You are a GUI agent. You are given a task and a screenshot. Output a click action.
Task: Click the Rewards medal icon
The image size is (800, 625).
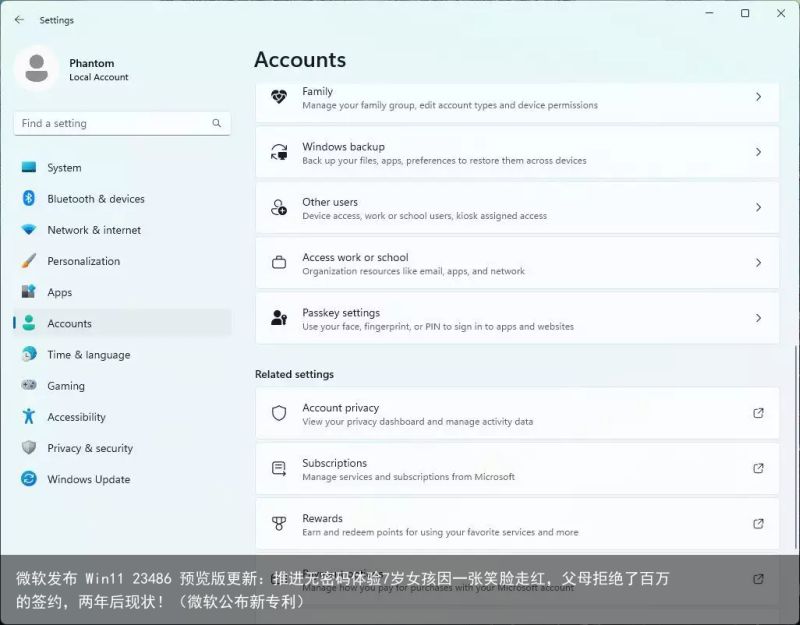coord(279,523)
